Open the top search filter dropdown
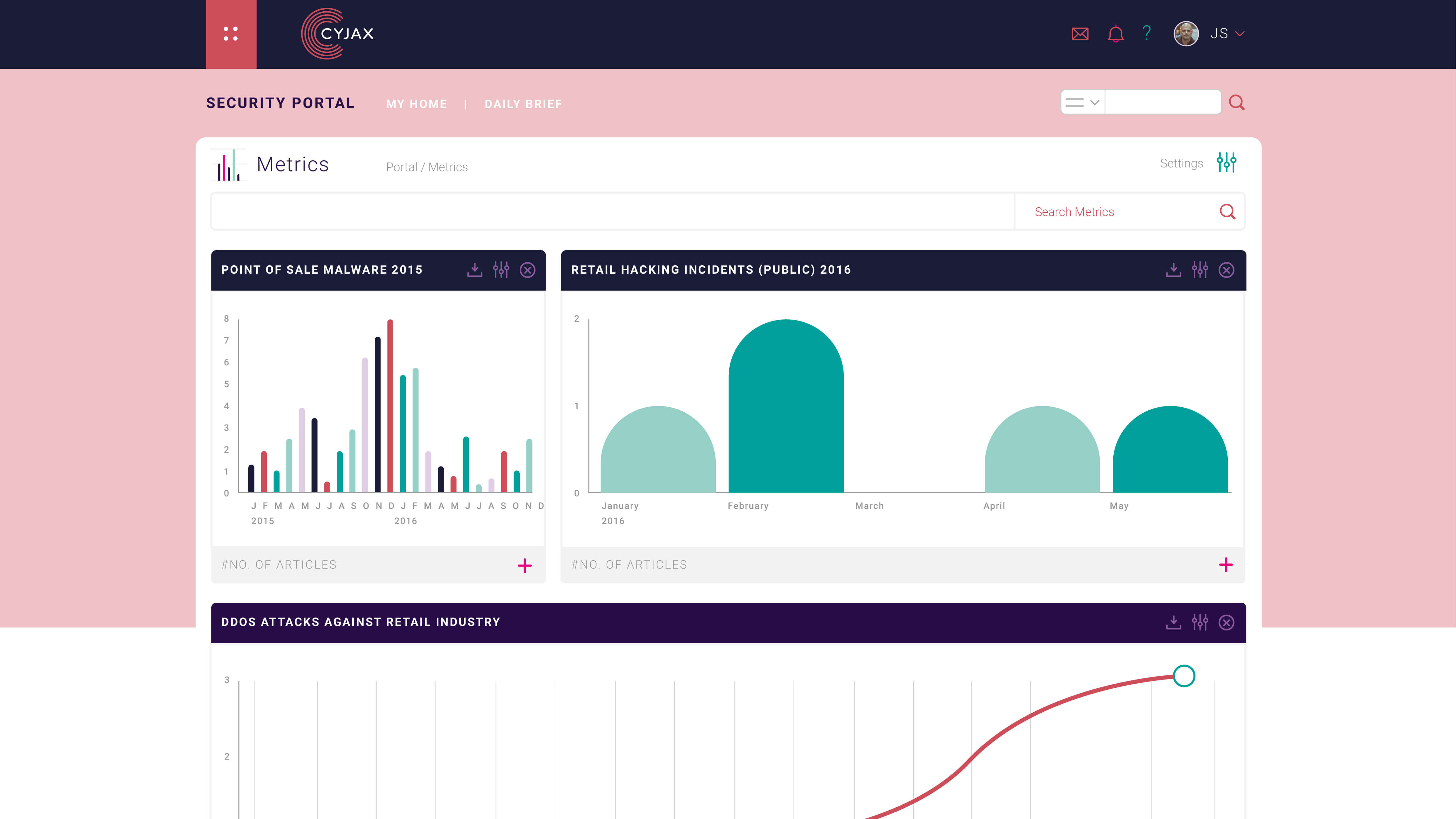This screenshot has width=1456, height=819. click(1082, 102)
